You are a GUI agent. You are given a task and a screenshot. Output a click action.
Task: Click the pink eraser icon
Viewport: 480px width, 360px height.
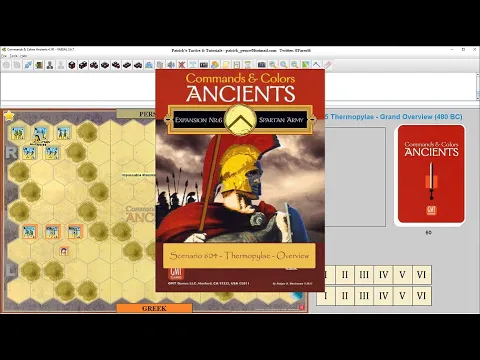click(x=327, y=65)
